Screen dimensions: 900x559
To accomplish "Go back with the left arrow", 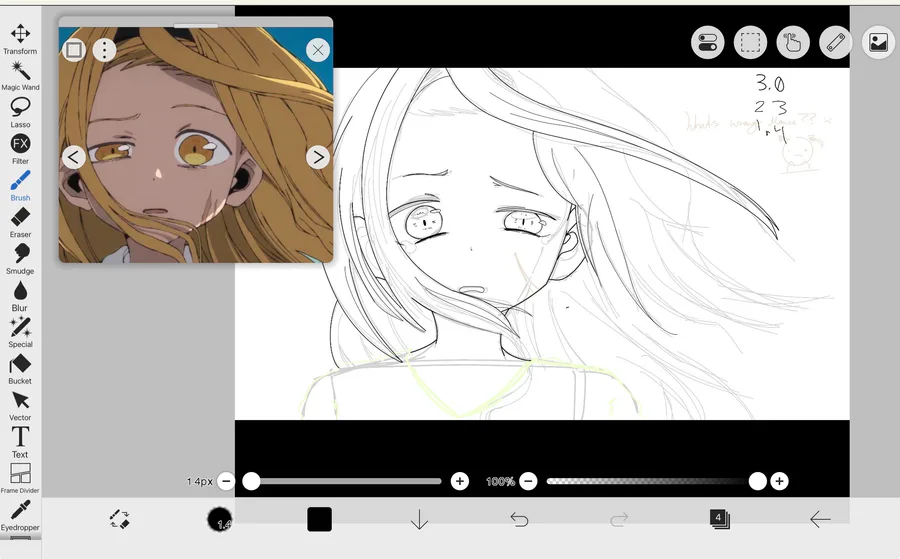I will point(820,519).
